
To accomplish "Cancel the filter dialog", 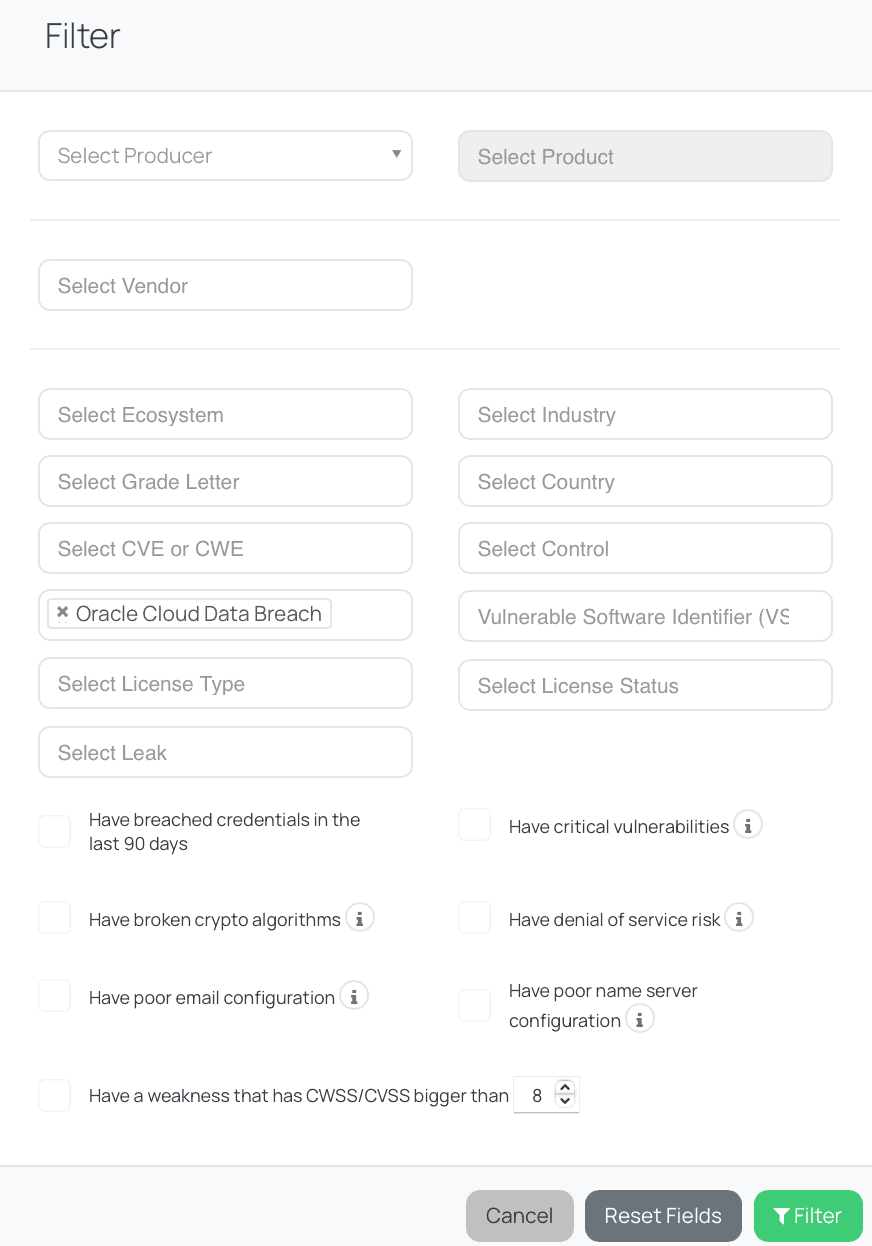I will coord(519,1216).
